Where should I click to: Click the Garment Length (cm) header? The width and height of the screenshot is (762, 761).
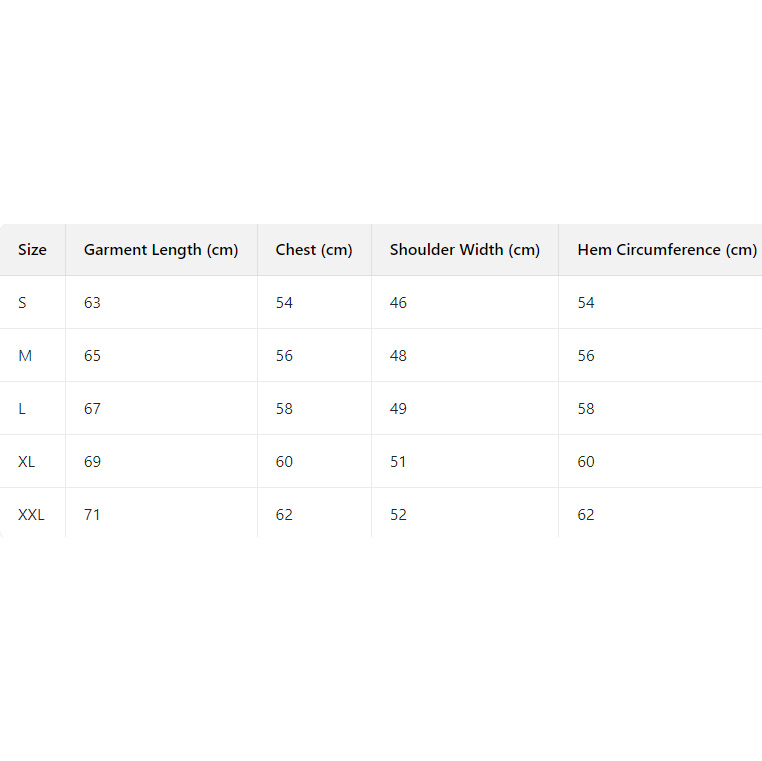pos(161,250)
